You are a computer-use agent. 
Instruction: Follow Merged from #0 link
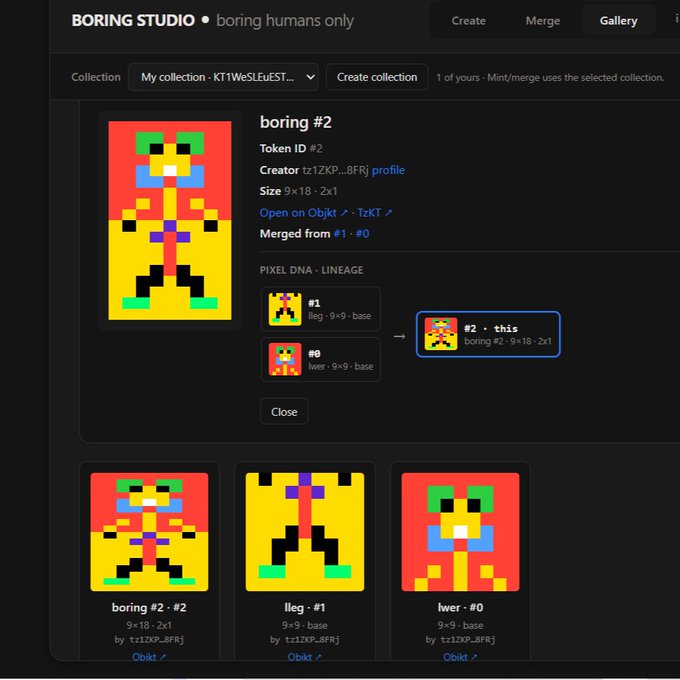coord(363,234)
